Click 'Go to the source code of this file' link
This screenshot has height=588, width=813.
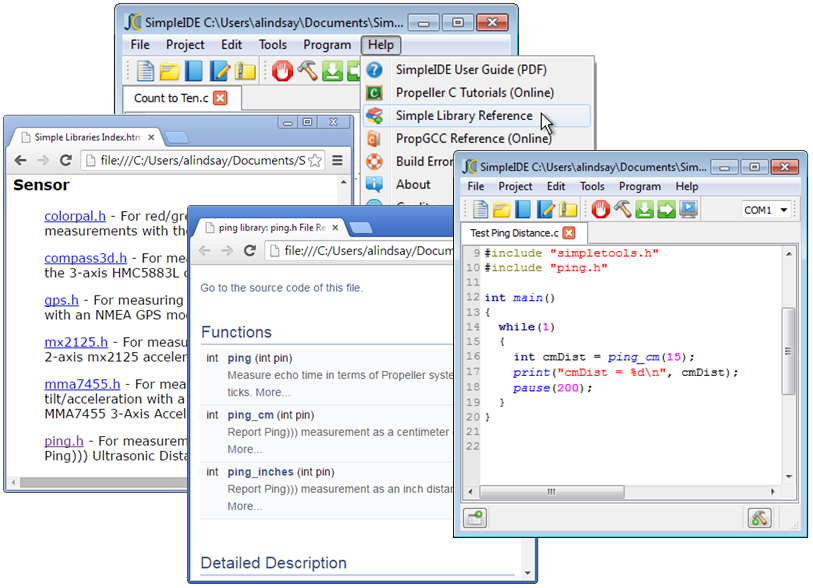(282, 288)
